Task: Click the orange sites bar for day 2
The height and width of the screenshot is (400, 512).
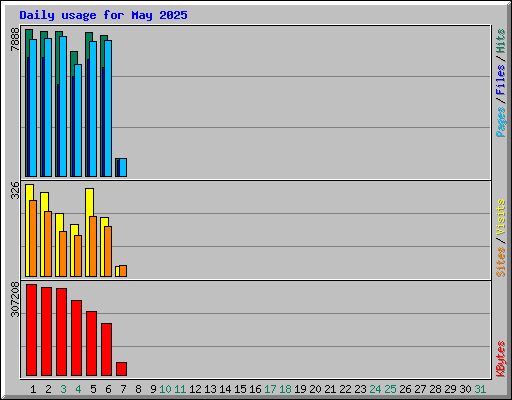Action: (x=48, y=244)
